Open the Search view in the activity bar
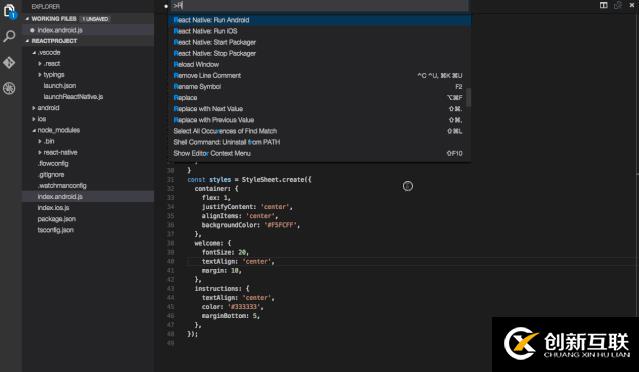This screenshot has width=639, height=372. [9, 36]
